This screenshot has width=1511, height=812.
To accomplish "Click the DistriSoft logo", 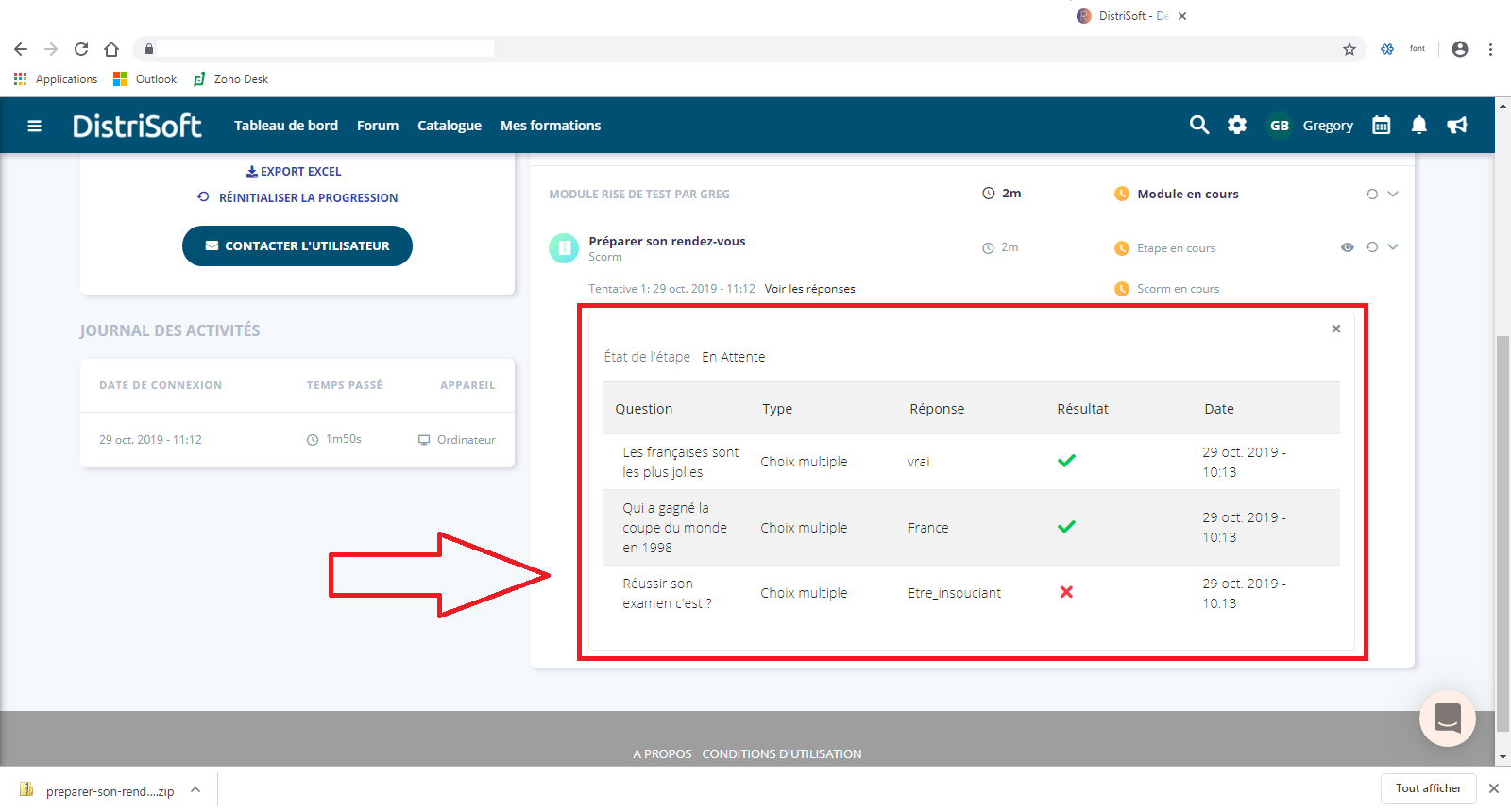I will pos(137,126).
